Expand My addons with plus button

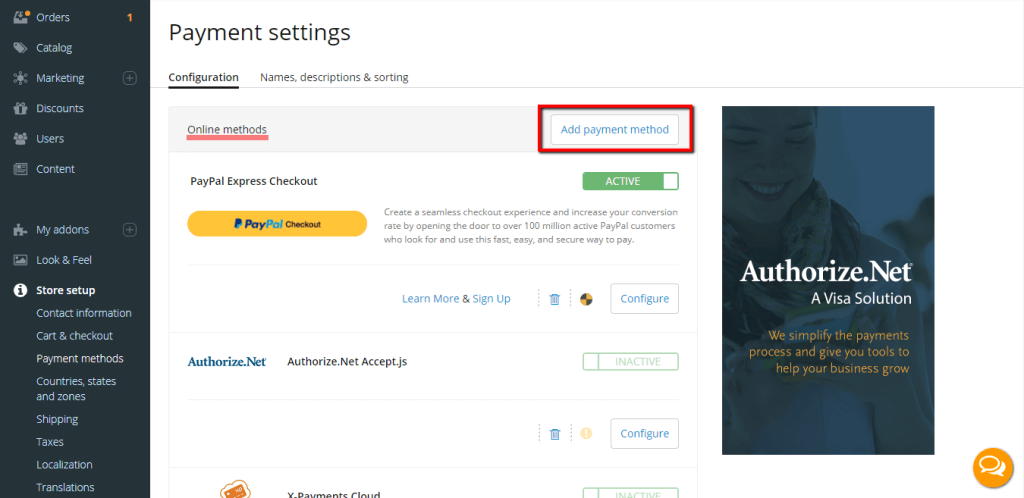[130, 230]
